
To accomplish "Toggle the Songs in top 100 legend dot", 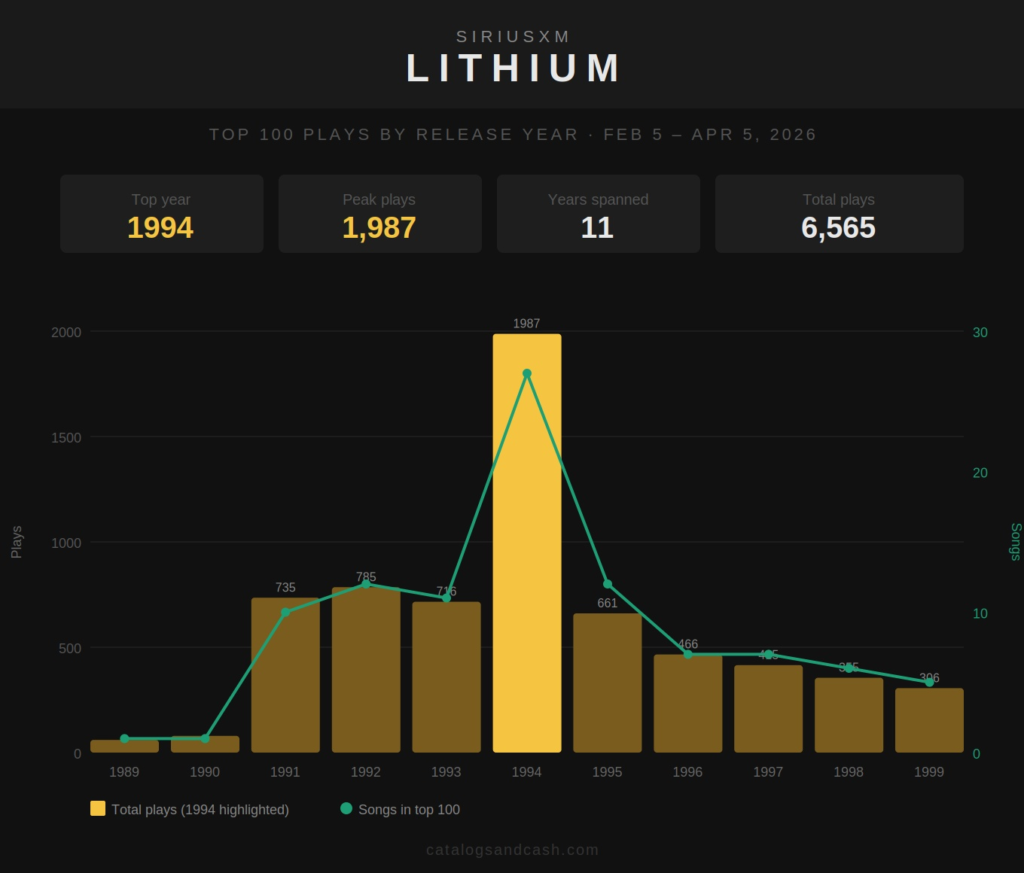I will pos(346,808).
